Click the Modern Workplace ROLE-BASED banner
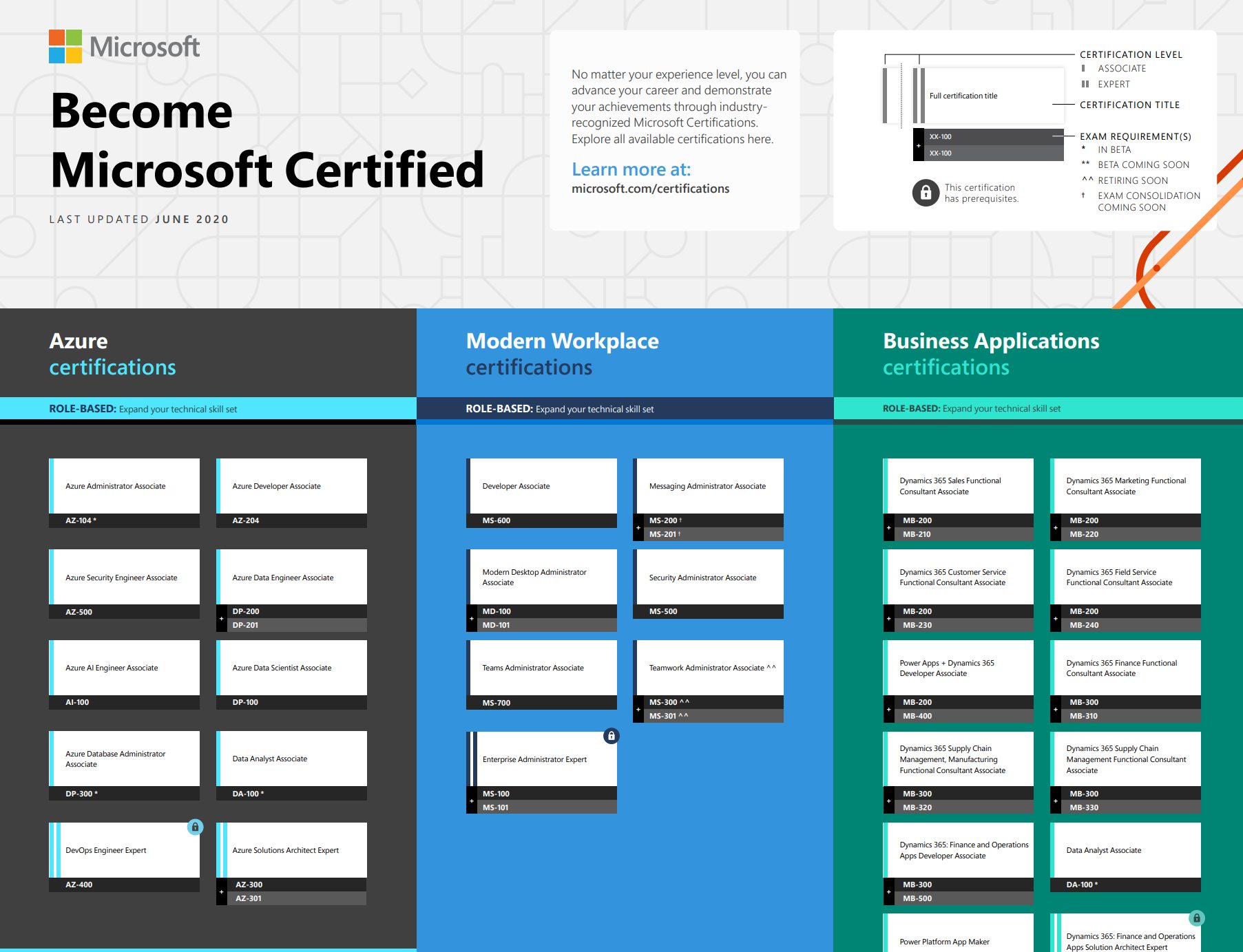The image size is (1243, 952). point(625,409)
